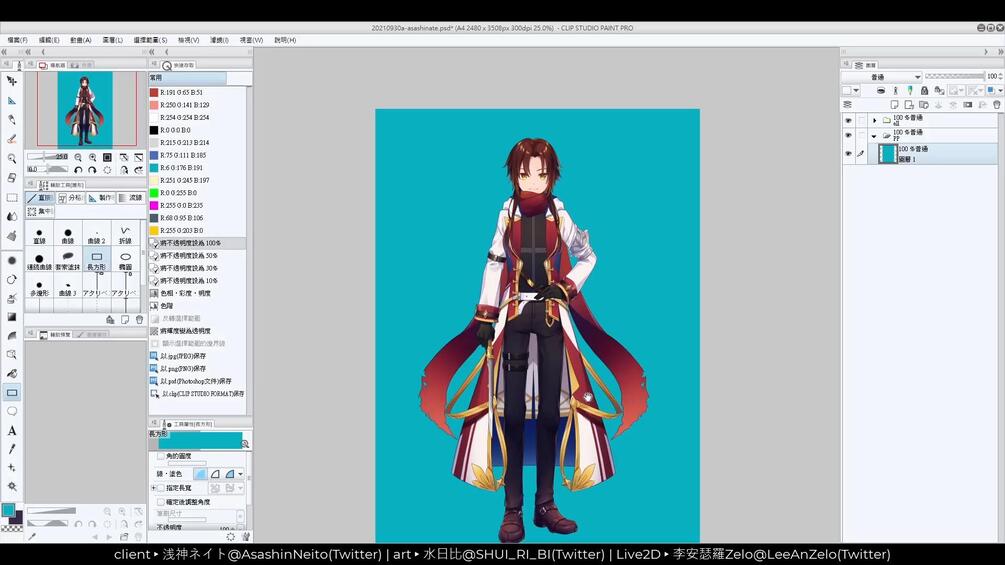Enable the 確定後調整角度 checkbox
The height and width of the screenshot is (565, 1005).
(160, 502)
